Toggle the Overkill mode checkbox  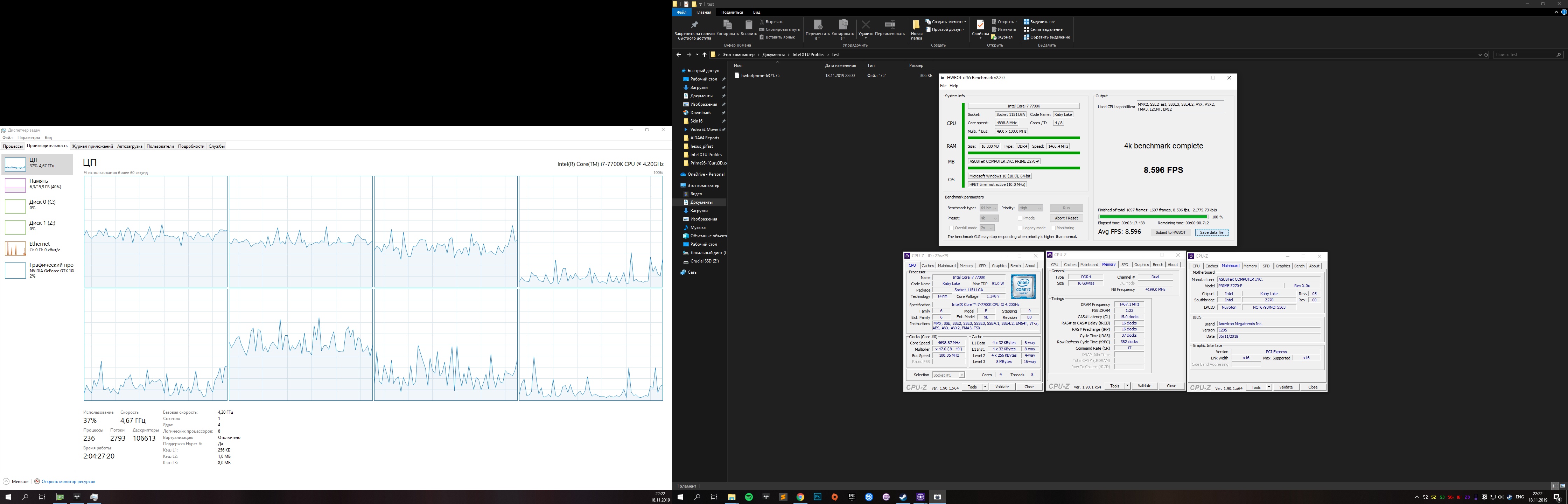[x=951, y=227]
